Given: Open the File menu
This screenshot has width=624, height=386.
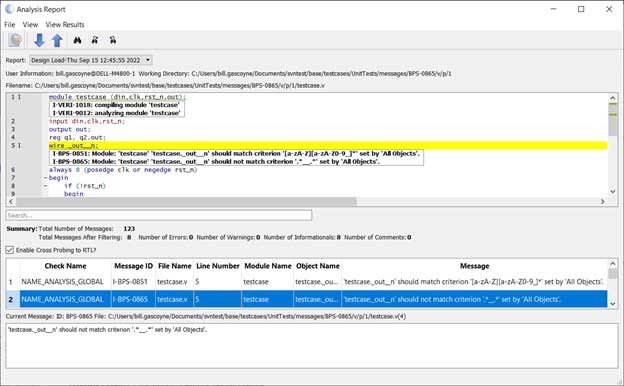Looking at the screenshot, I should [x=10, y=25].
